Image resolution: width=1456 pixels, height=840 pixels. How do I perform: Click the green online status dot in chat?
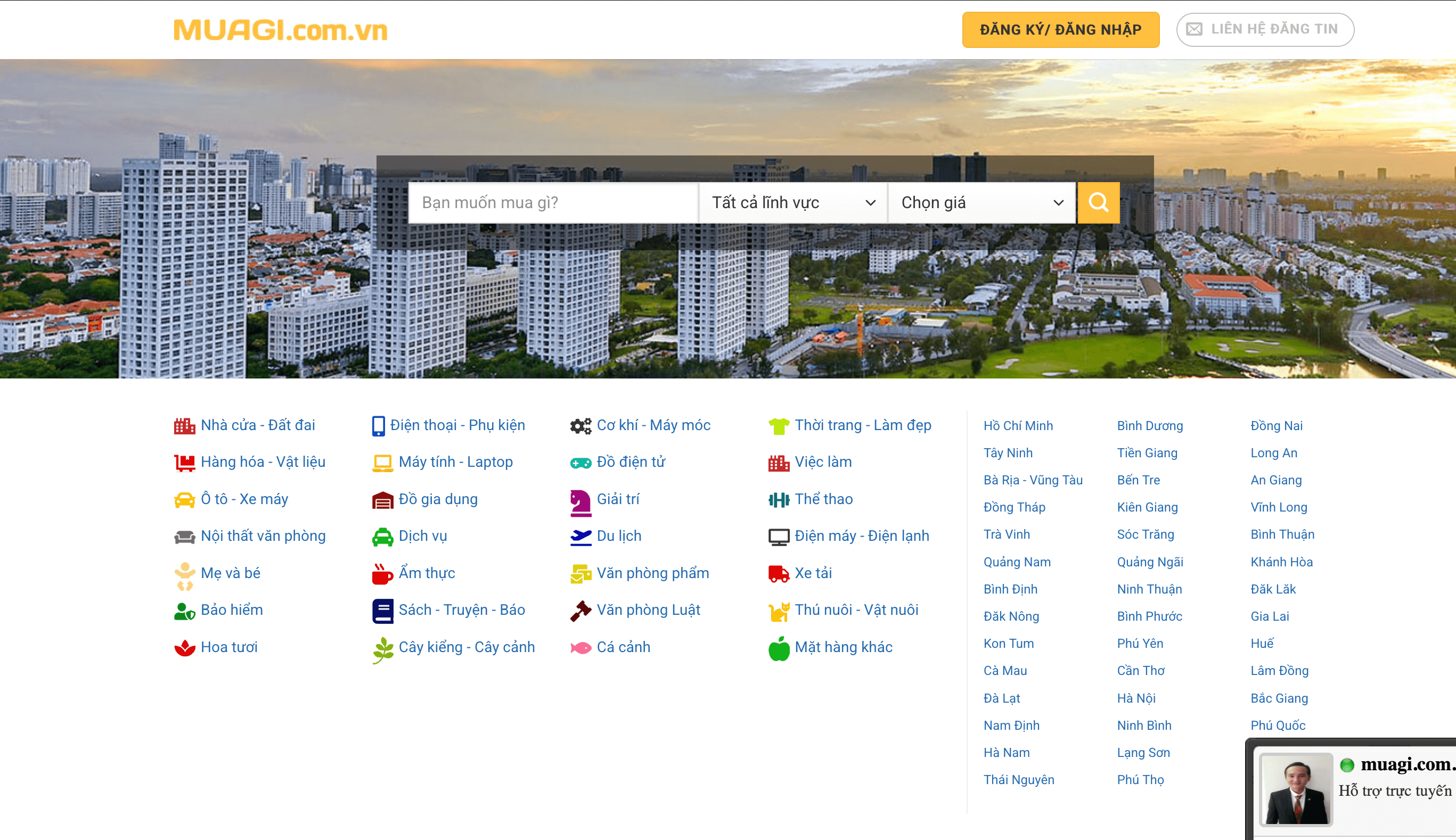tap(1346, 765)
